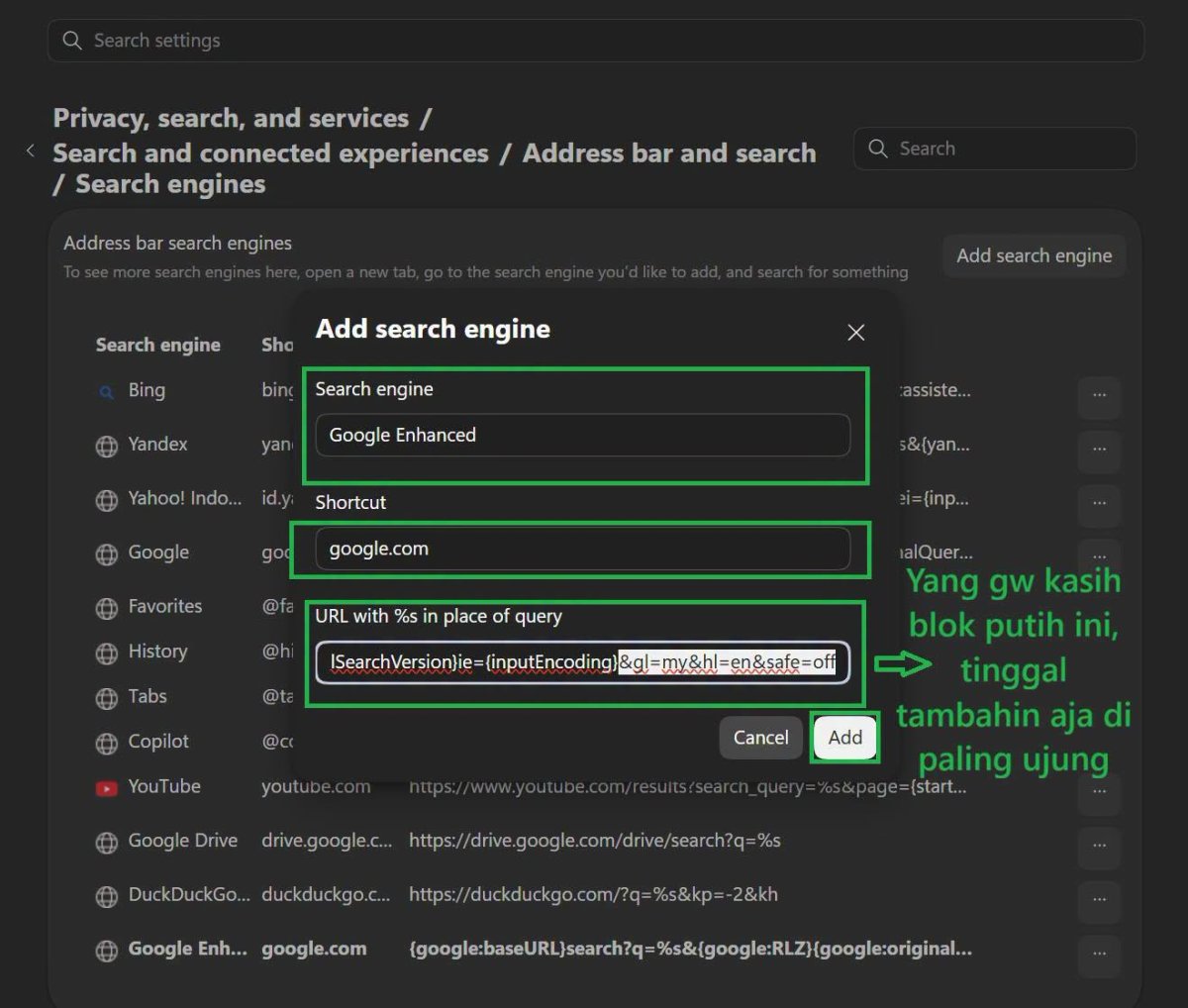Viewport: 1188px width, 1008px height.
Task: Click the globe icon beside Google
Action: pos(106,554)
